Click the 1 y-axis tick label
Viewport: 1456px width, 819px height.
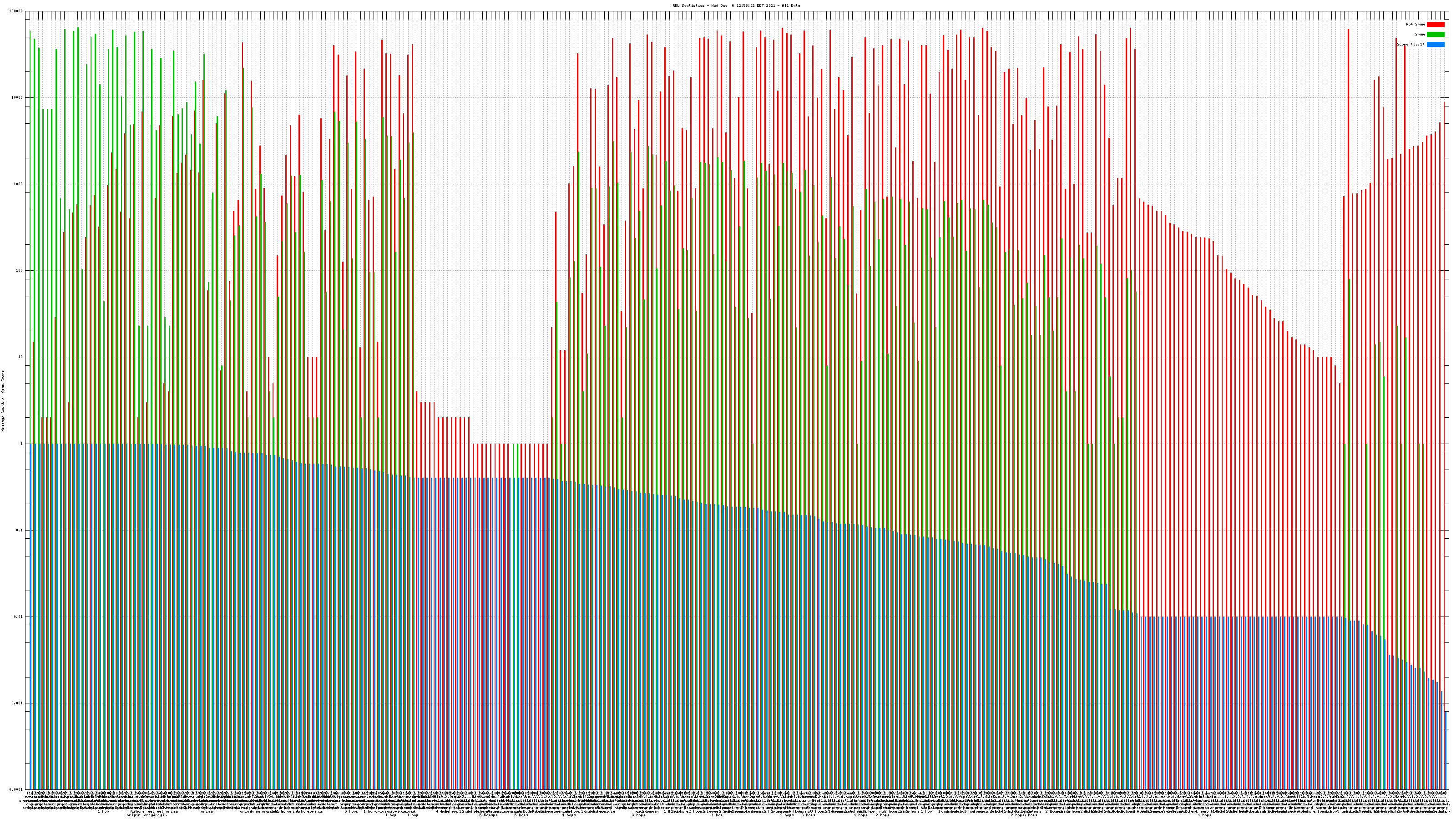(22, 444)
